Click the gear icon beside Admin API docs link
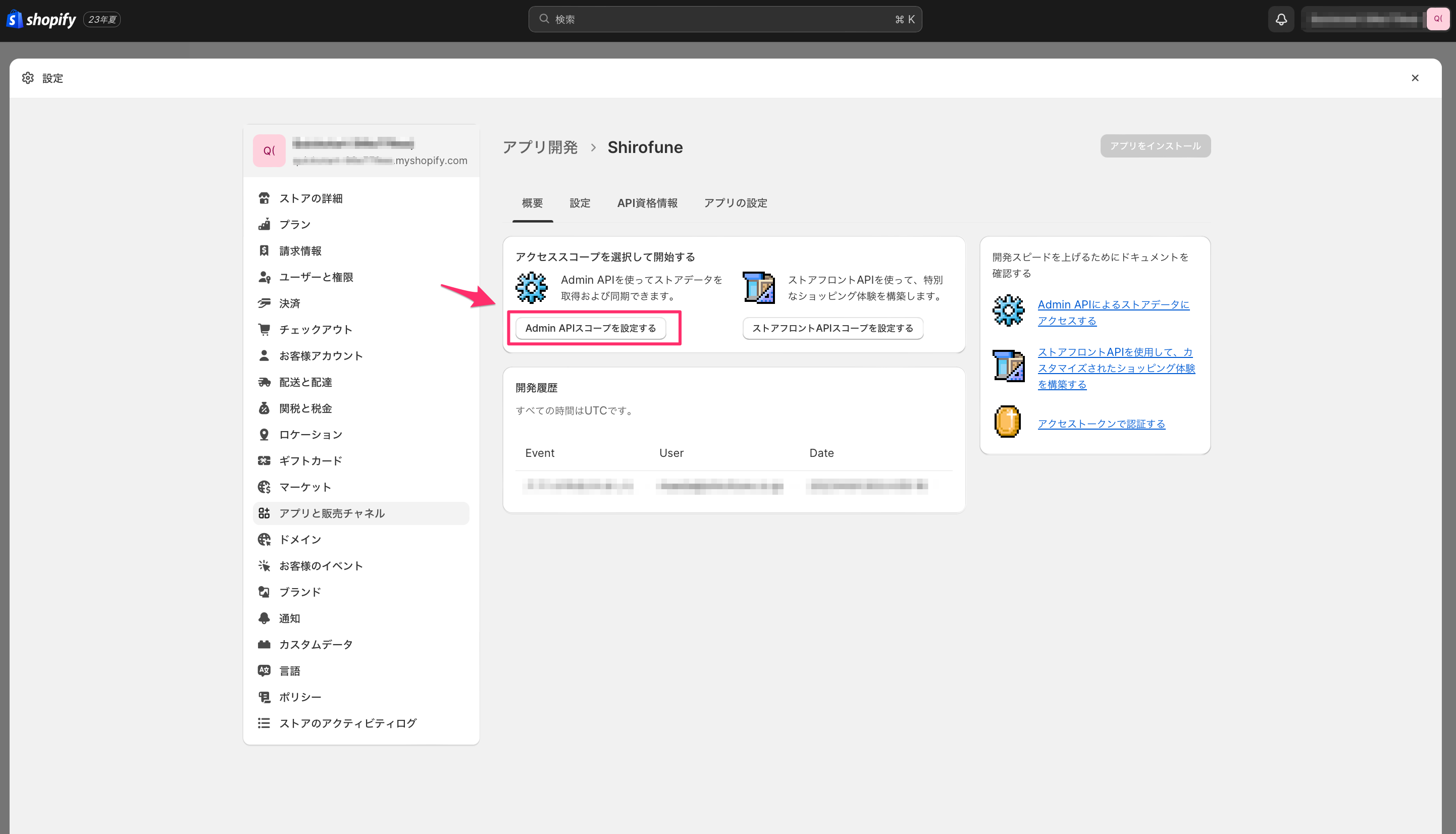1456x834 pixels. [1008, 310]
